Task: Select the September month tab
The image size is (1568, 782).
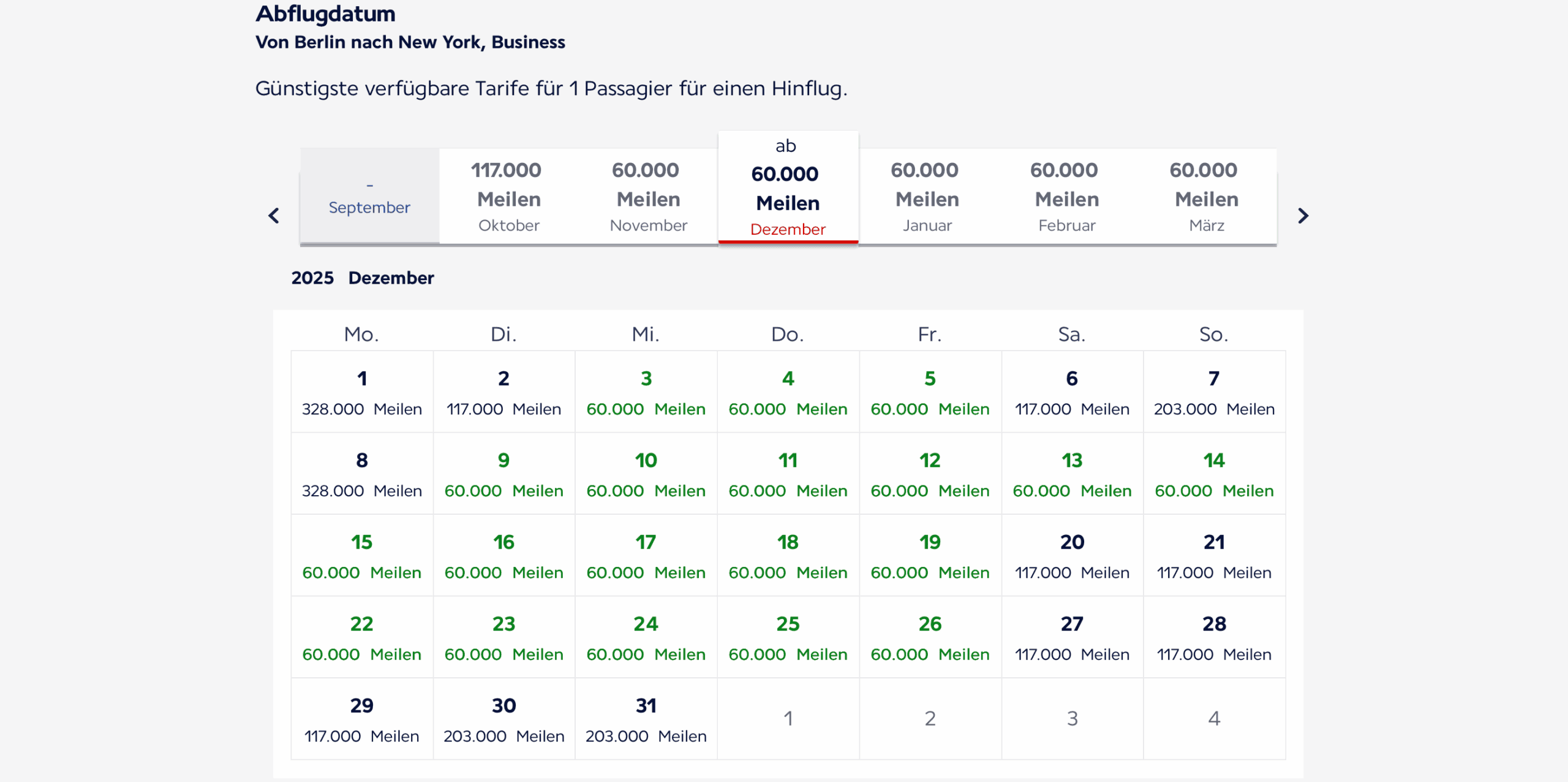Action: 369,196
